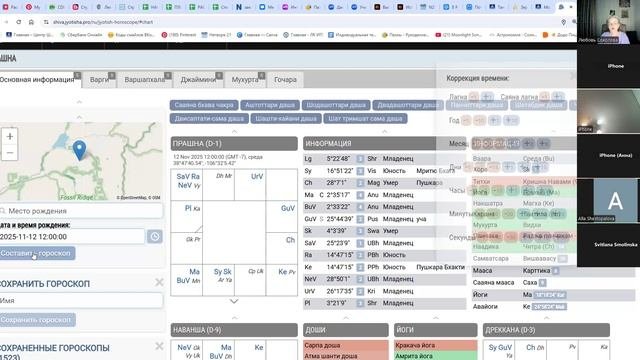The height and width of the screenshot is (360, 640).
Task: Focus the Место рождения search field
Action: point(81,211)
